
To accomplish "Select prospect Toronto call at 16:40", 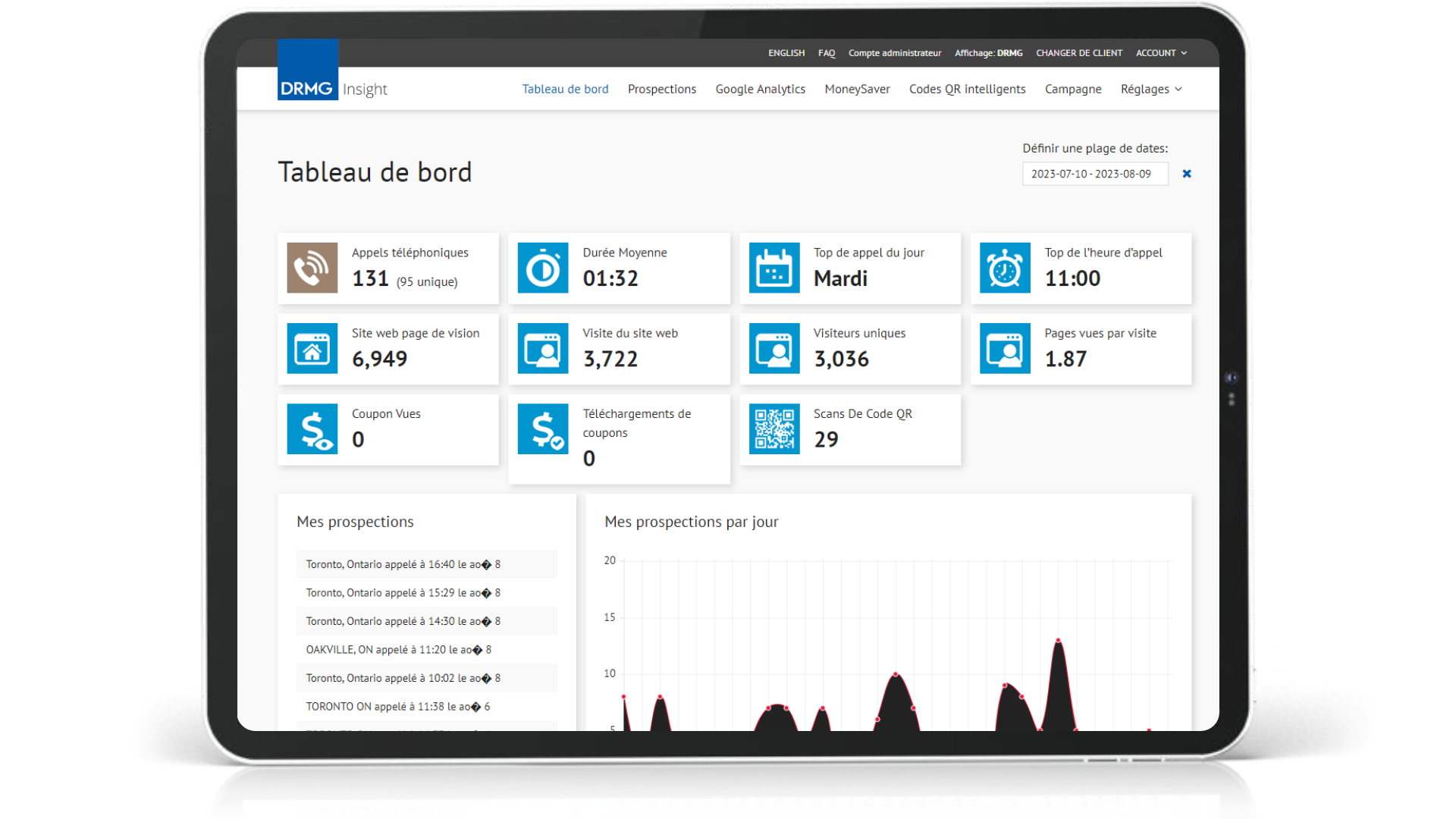I will pyautogui.click(x=427, y=564).
